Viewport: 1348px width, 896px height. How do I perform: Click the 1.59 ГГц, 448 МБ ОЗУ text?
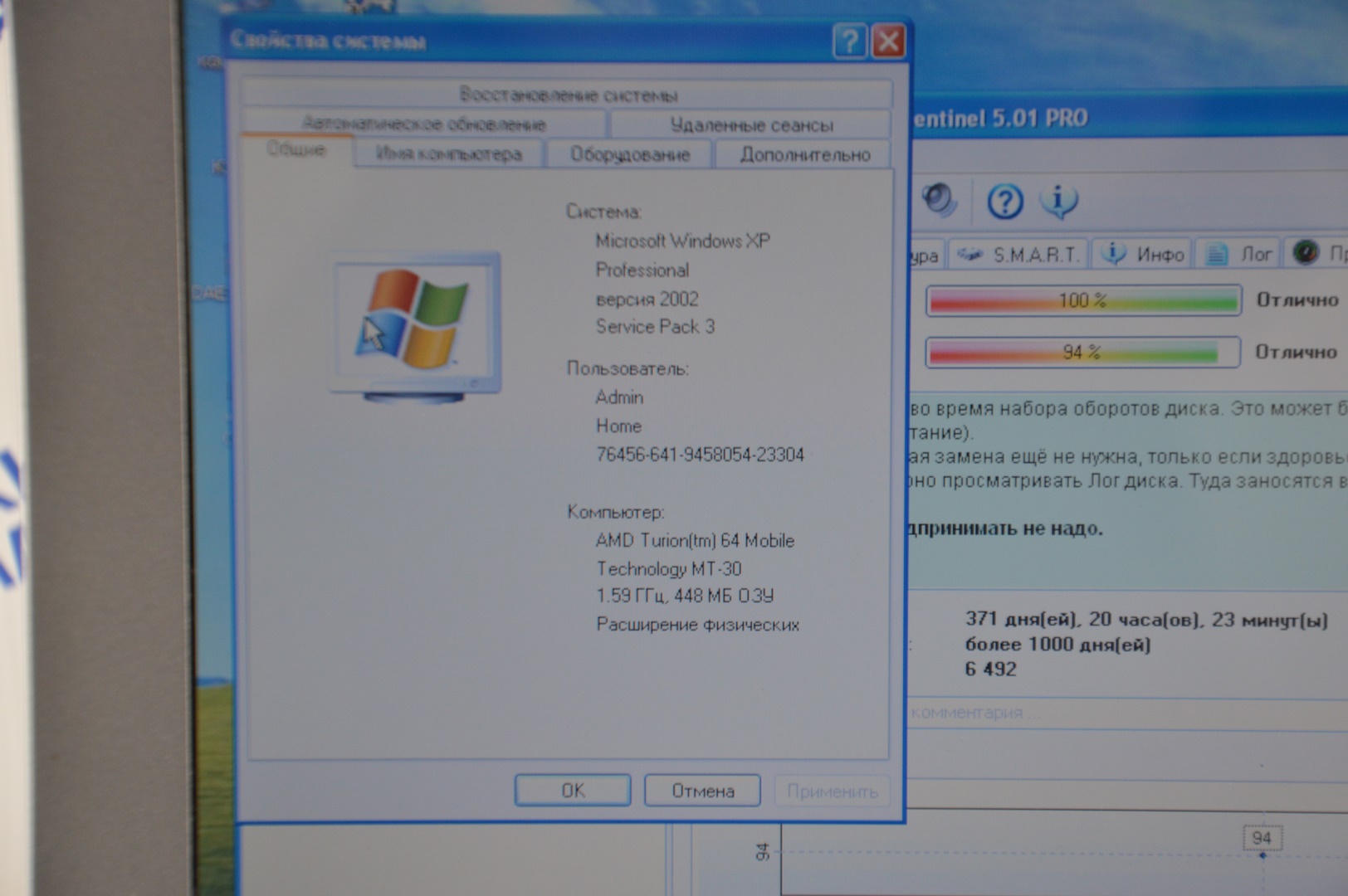point(685,596)
